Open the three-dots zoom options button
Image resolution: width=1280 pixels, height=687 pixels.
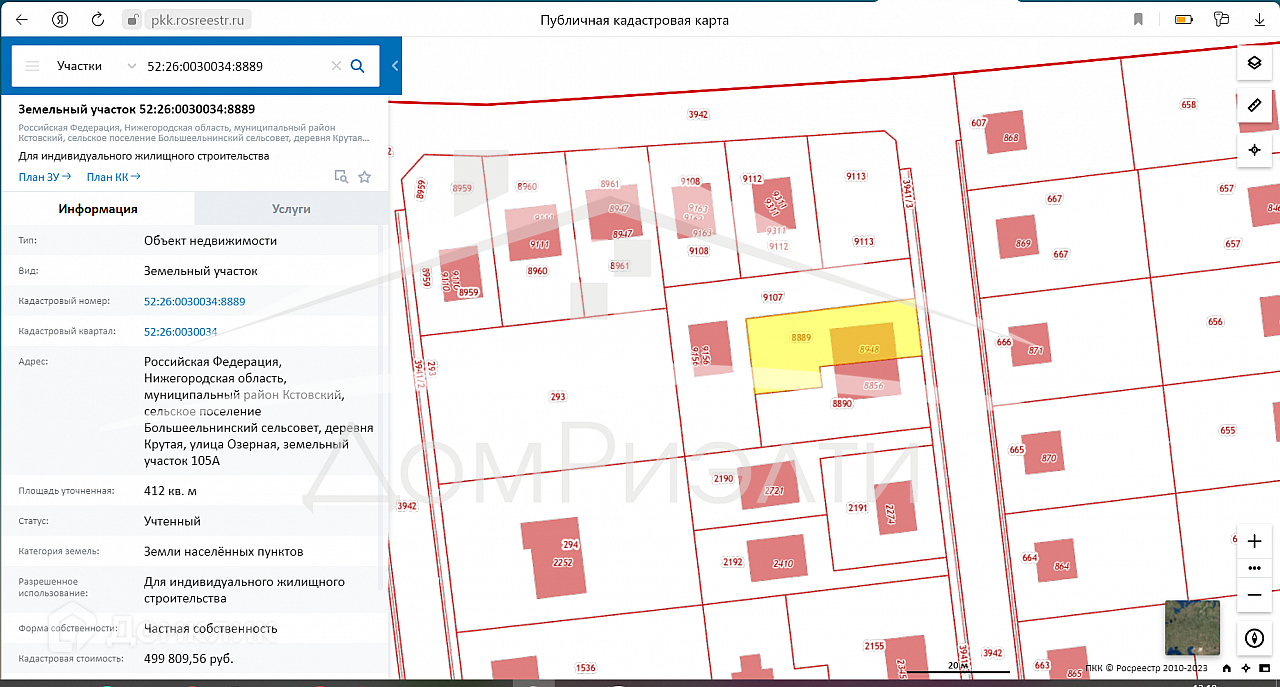coord(1254,568)
